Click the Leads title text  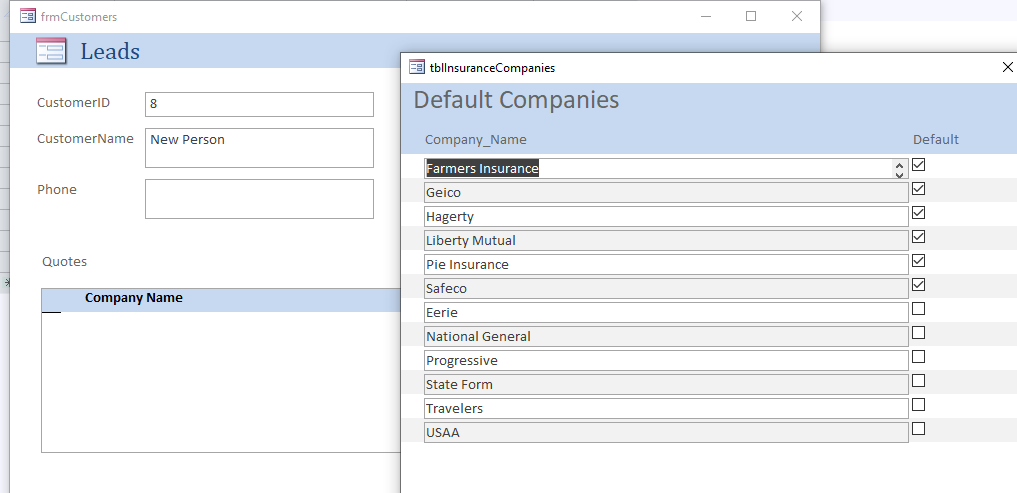110,51
